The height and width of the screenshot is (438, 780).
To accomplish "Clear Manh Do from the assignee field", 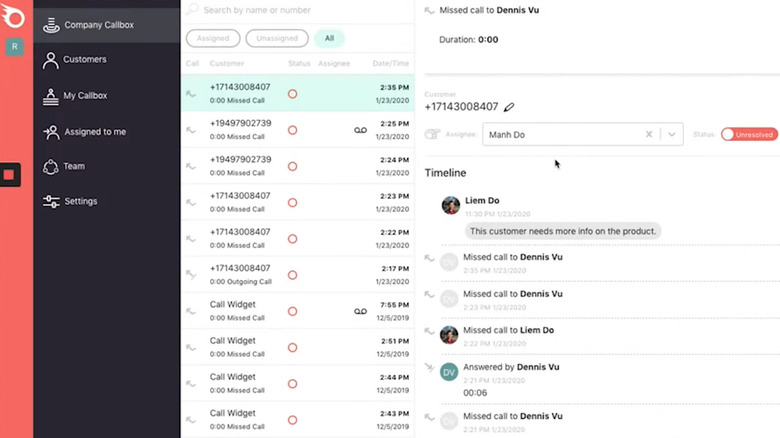I will (x=648, y=135).
